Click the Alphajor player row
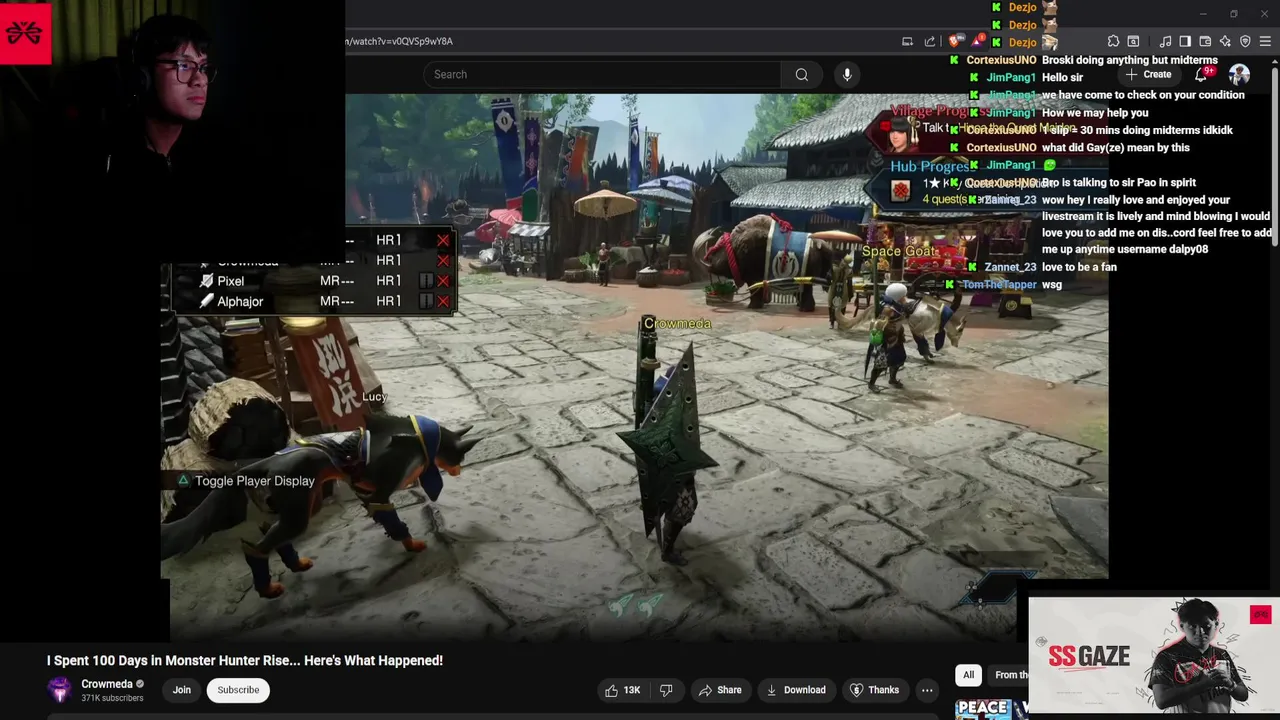The width and height of the screenshot is (1280, 720). [x=314, y=301]
